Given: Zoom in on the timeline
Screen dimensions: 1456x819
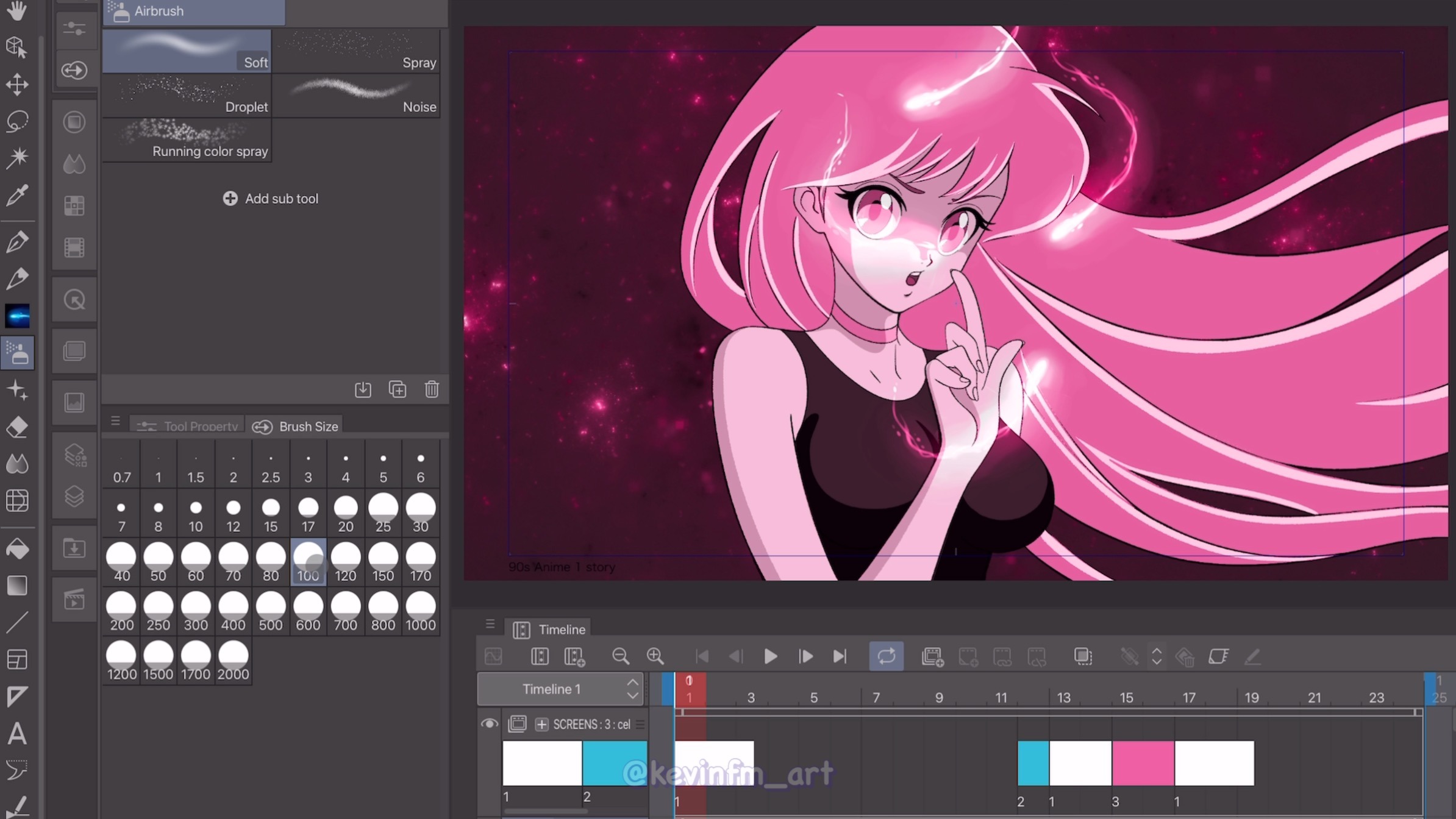Looking at the screenshot, I should pos(655,656).
